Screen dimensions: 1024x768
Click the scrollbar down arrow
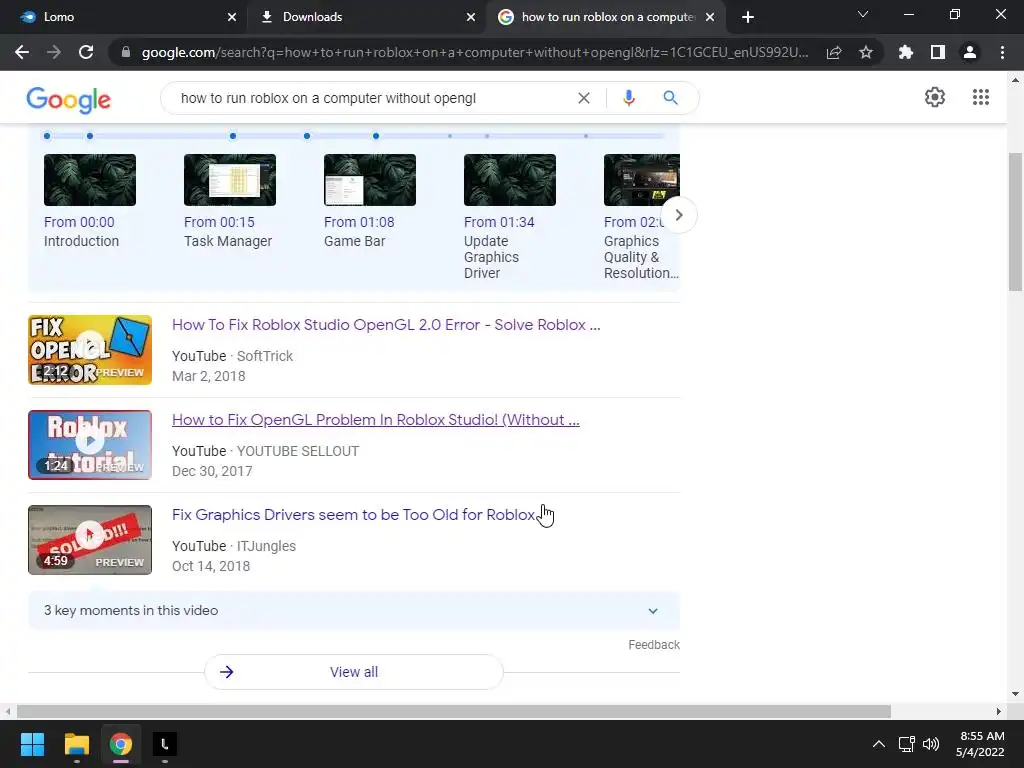1015,694
